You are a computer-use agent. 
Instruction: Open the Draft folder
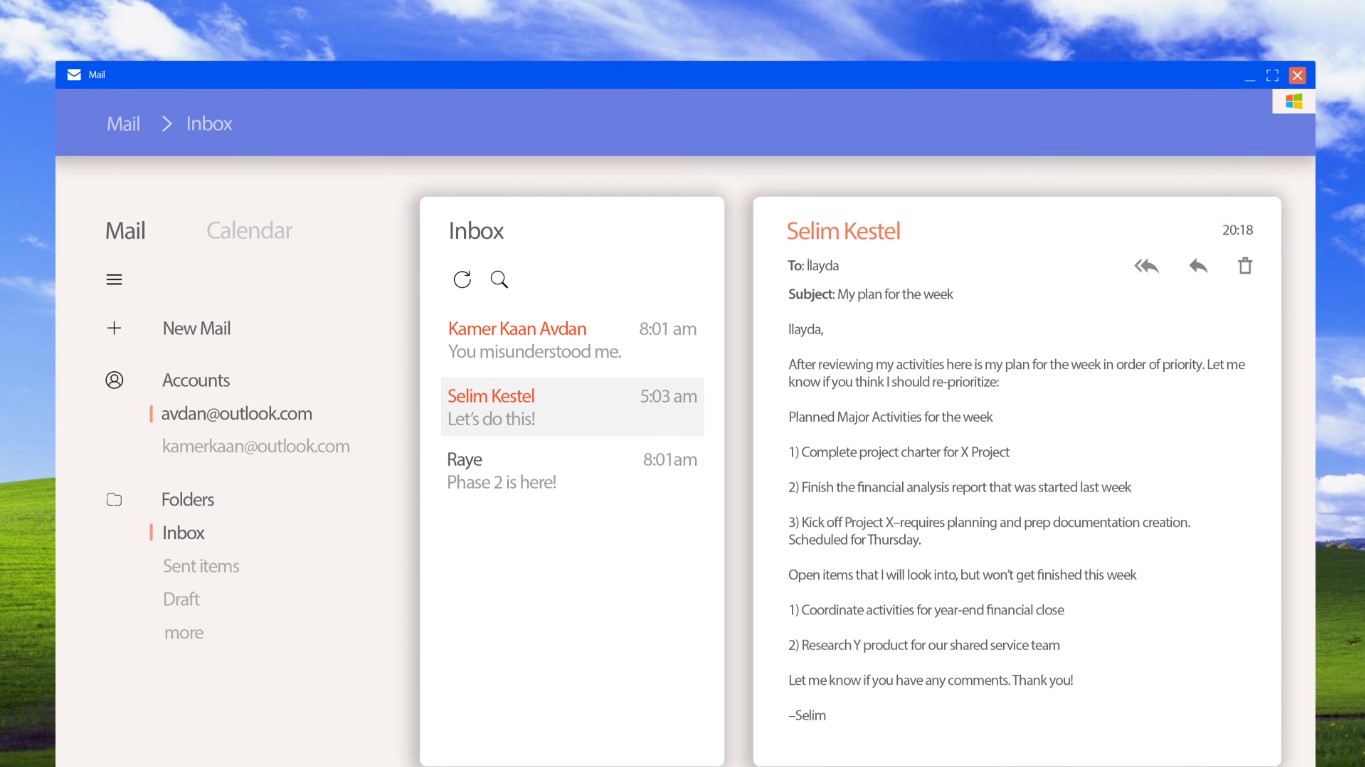point(181,599)
